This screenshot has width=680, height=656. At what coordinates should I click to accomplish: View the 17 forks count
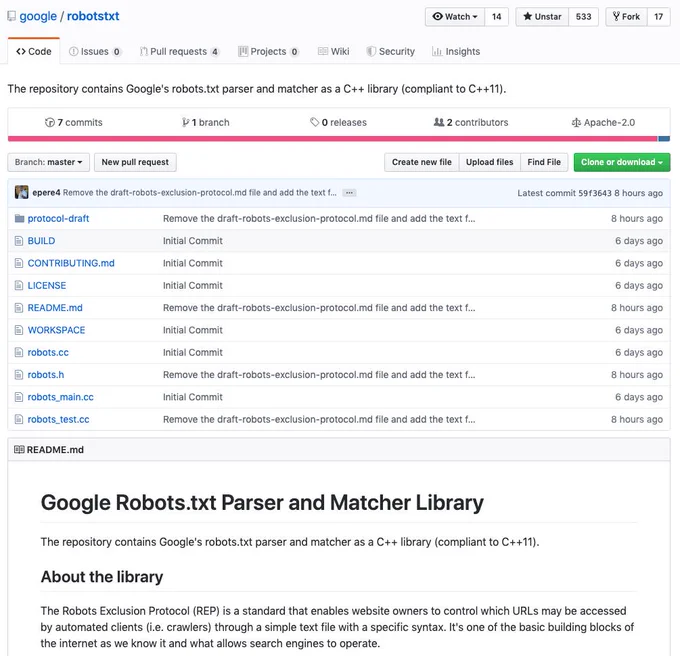[x=658, y=16]
